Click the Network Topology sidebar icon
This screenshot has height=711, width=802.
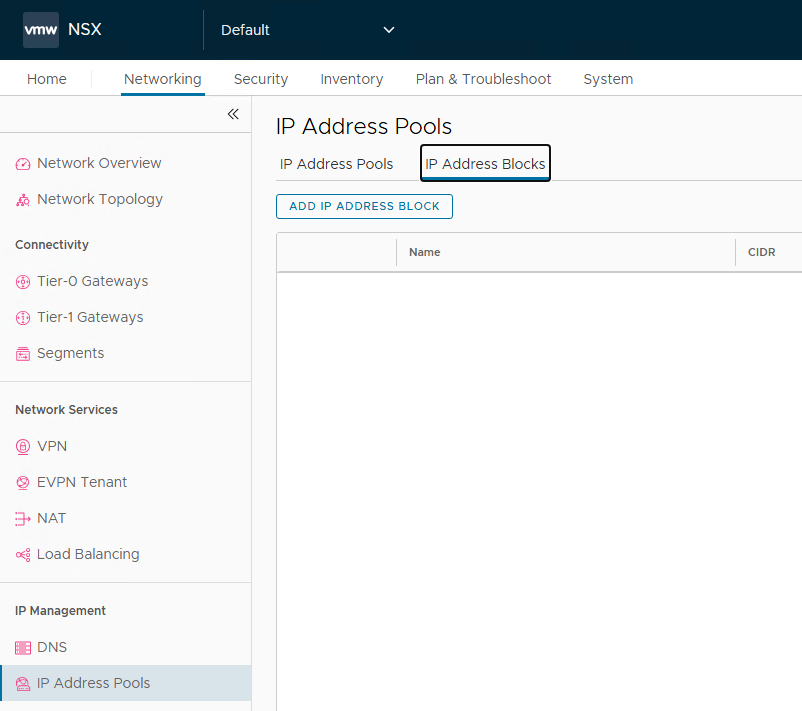click(23, 200)
